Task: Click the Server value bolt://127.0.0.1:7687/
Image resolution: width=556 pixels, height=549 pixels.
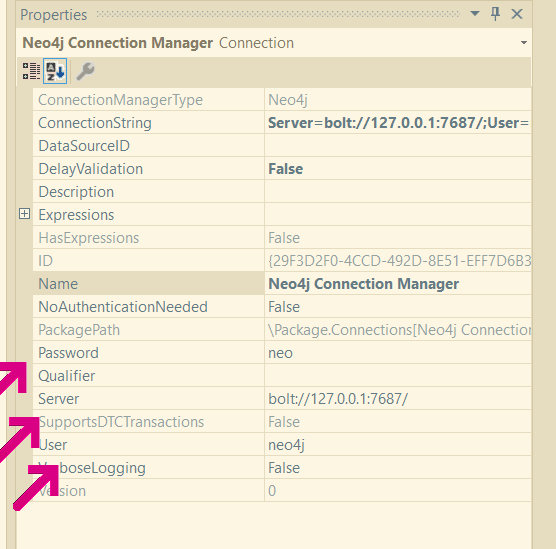Action: [x=338, y=399]
